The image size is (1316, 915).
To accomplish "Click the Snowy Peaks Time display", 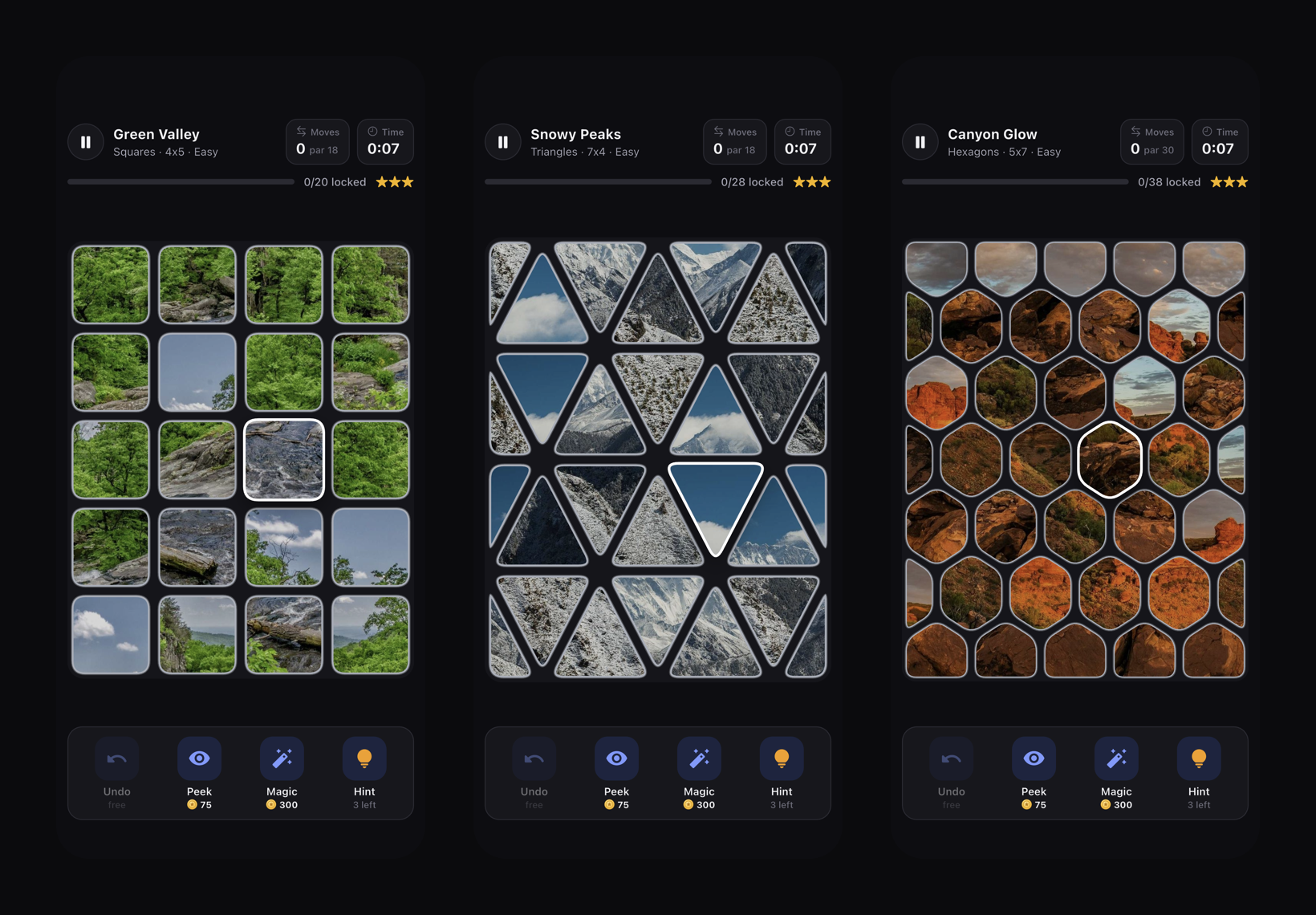I will coord(802,142).
